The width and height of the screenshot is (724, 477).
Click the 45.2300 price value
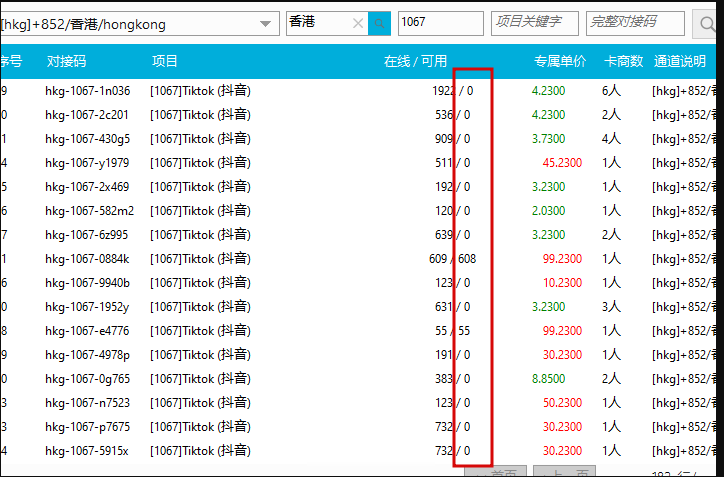[x=562, y=163]
